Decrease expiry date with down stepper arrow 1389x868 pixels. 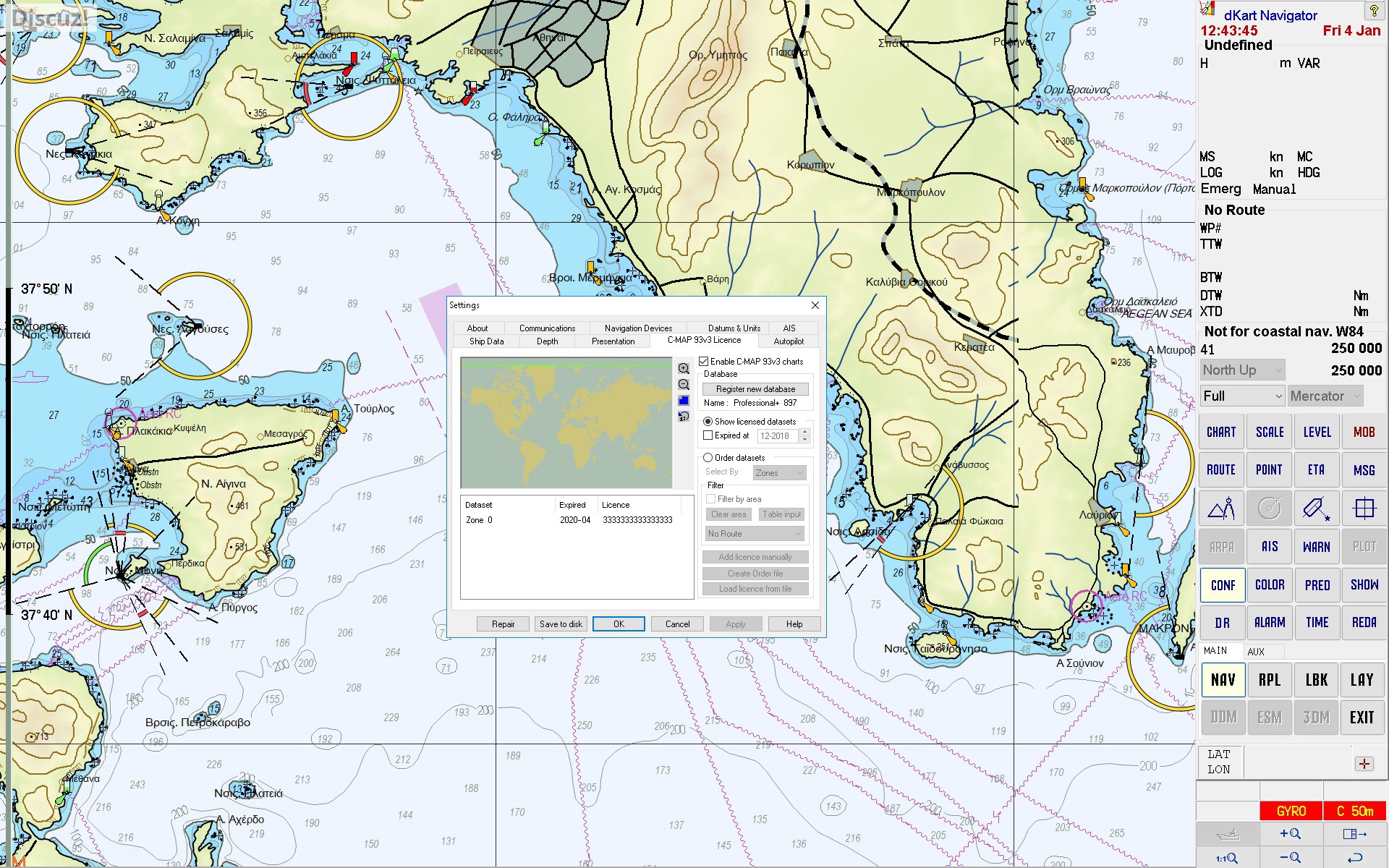[804, 440]
